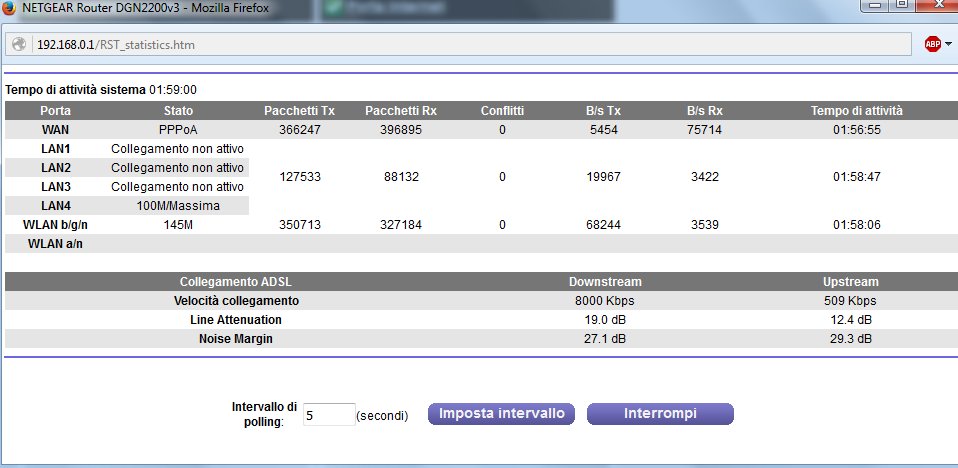
Task: Click the Collegamento ADSL header
Action: coord(236,282)
